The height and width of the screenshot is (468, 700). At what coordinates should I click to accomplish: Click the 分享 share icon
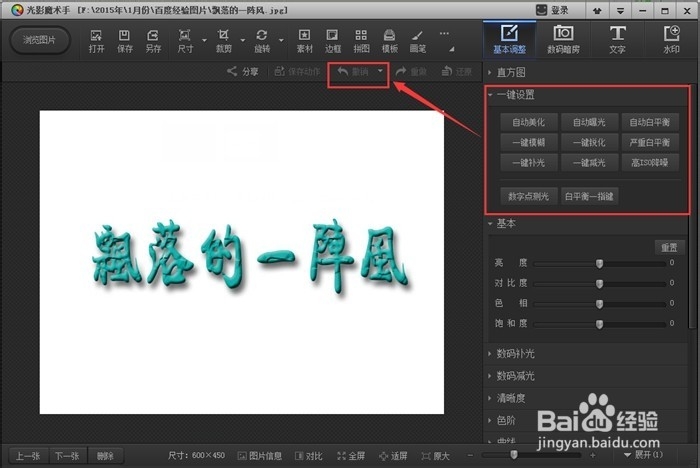[243, 71]
